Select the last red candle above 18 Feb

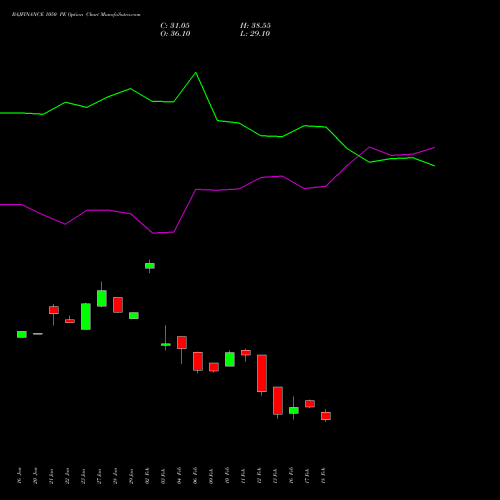(x=326, y=416)
